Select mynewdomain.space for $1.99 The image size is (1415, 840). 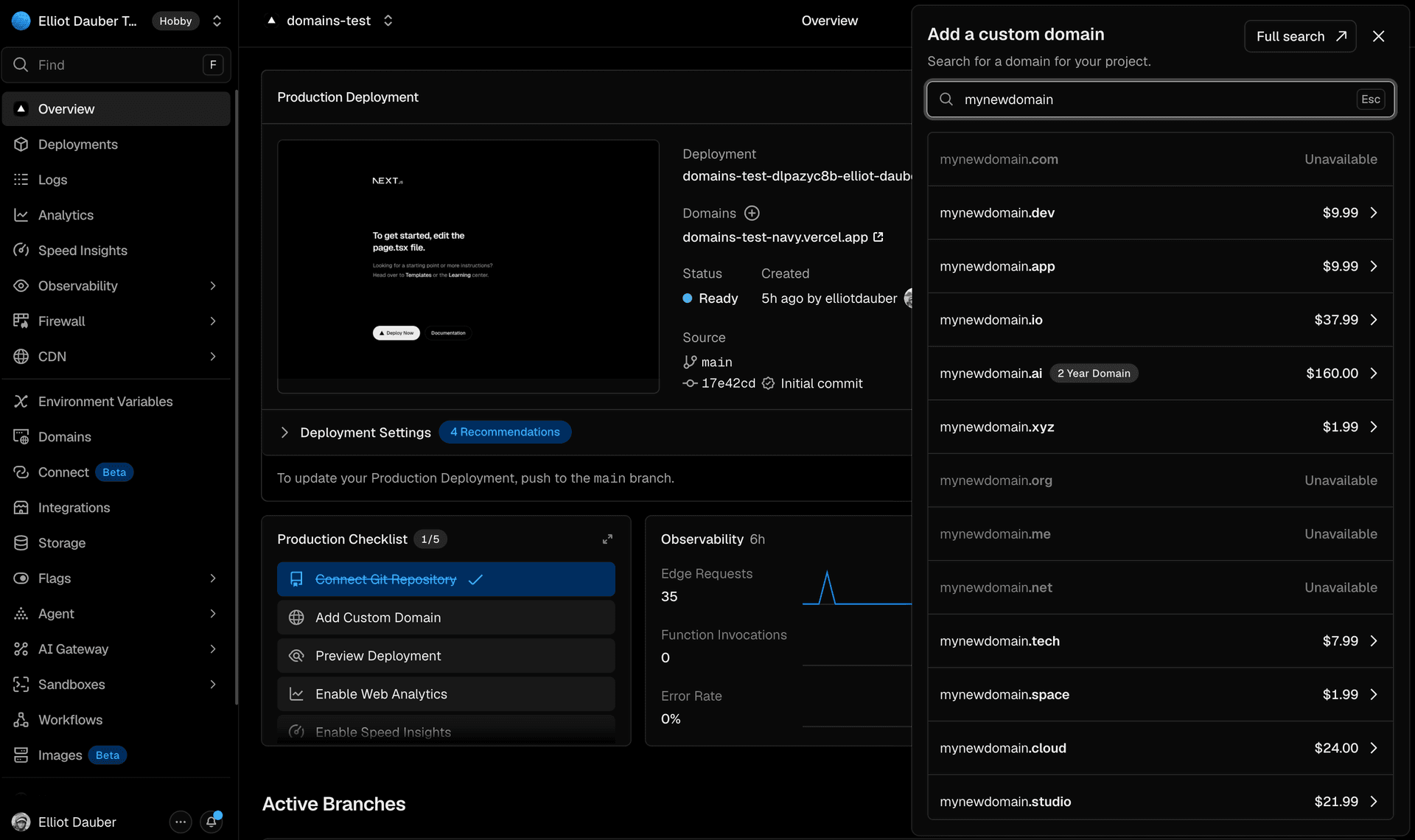point(1160,695)
